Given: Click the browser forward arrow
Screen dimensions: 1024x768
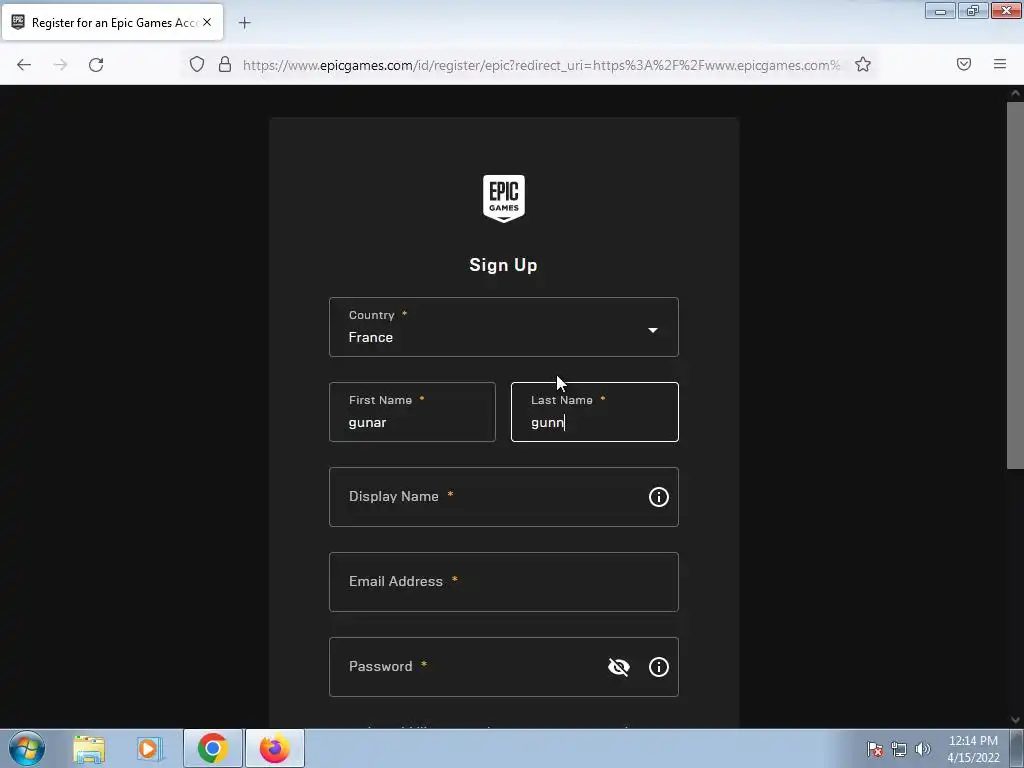Looking at the screenshot, I should 60,65.
